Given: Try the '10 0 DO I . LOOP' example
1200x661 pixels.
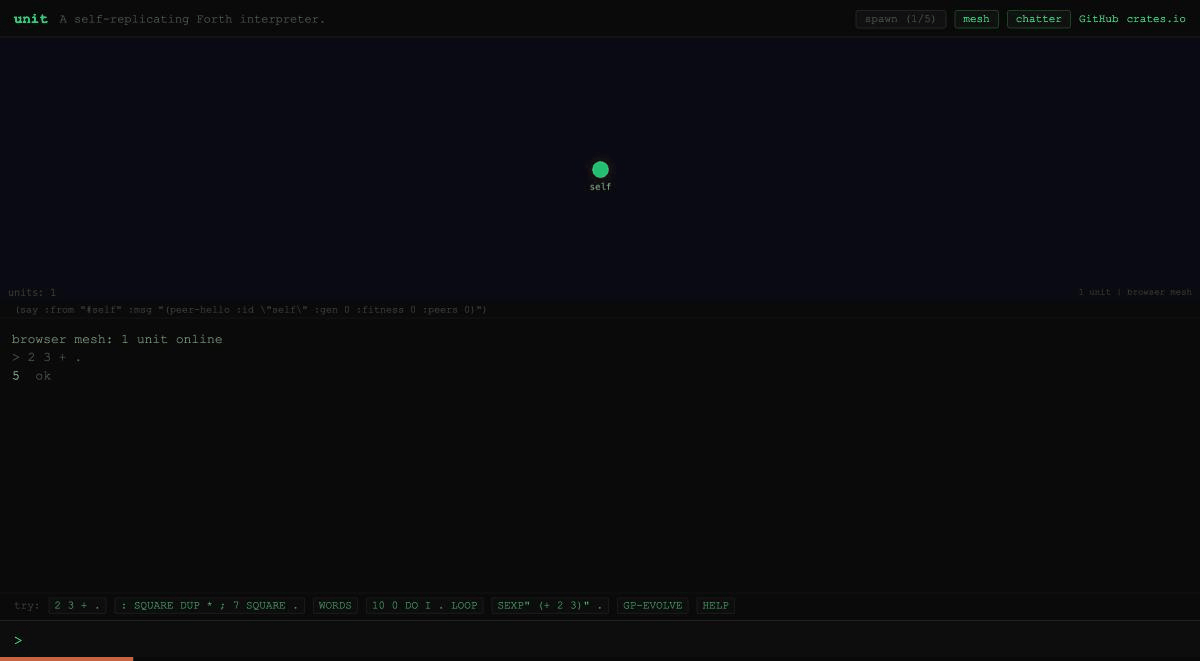Looking at the screenshot, I should [424, 606].
